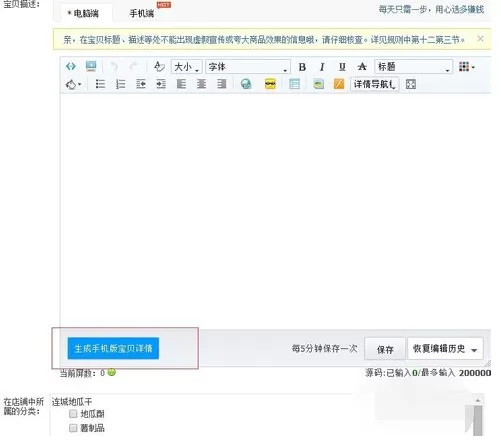
Task: Click the green smiley next to 当前屏数
Action: tap(112, 372)
